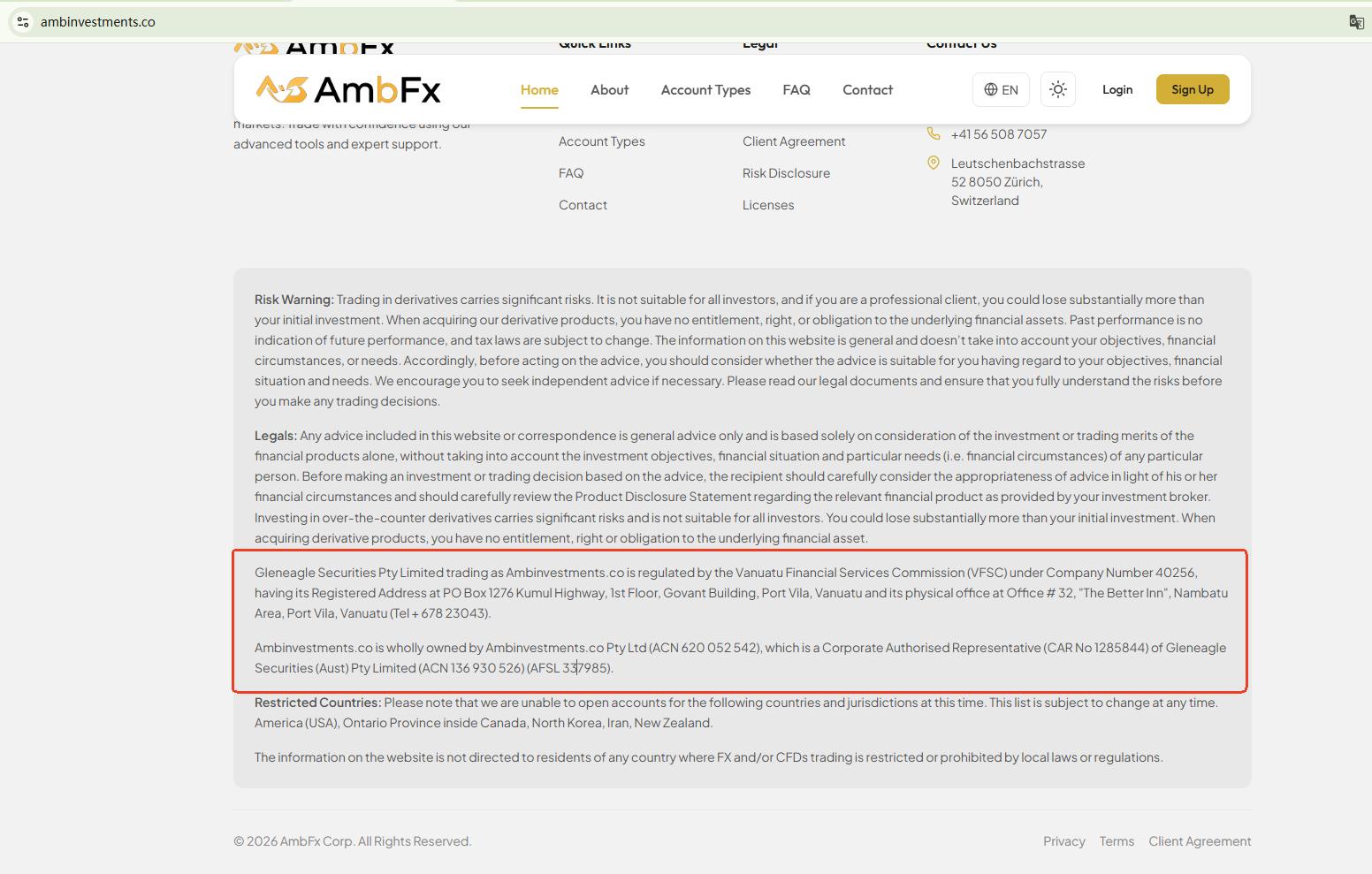This screenshot has width=1372, height=874.
Task: Click the AmbFx logo in the header
Action: (x=348, y=89)
